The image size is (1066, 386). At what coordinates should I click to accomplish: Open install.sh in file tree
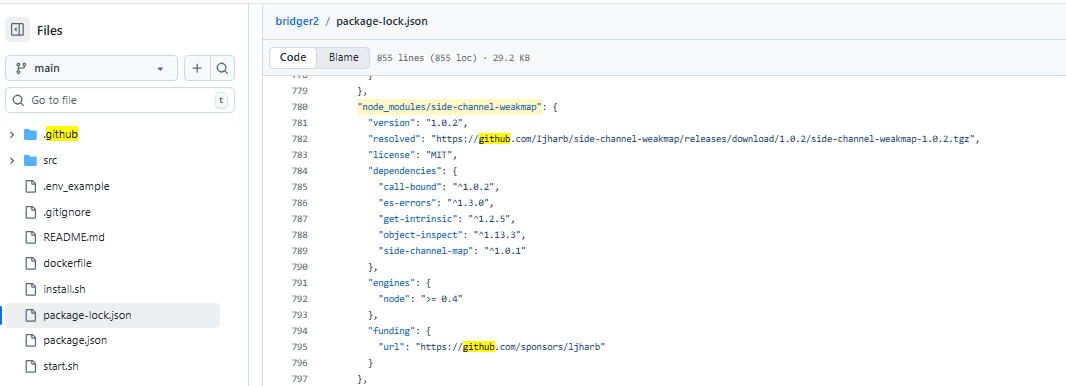point(64,290)
